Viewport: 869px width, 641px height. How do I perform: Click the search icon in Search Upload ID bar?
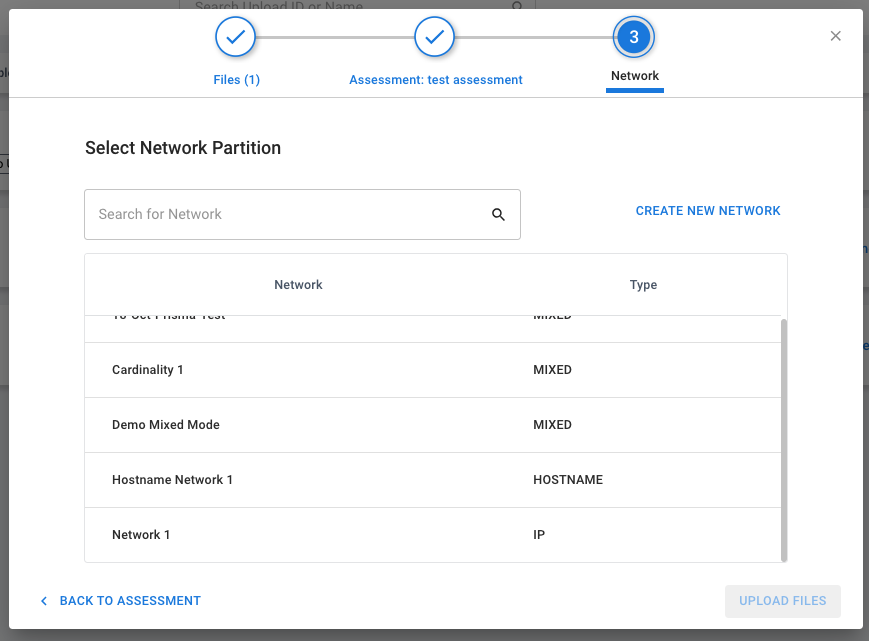click(516, 6)
